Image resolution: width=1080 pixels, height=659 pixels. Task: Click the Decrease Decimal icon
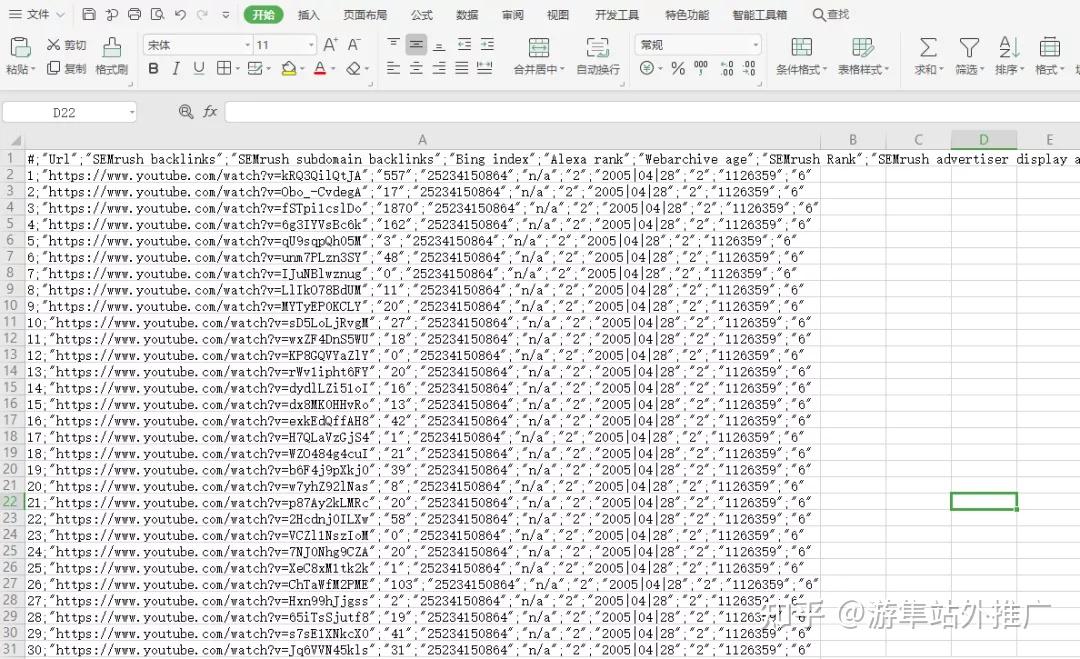click(x=749, y=68)
